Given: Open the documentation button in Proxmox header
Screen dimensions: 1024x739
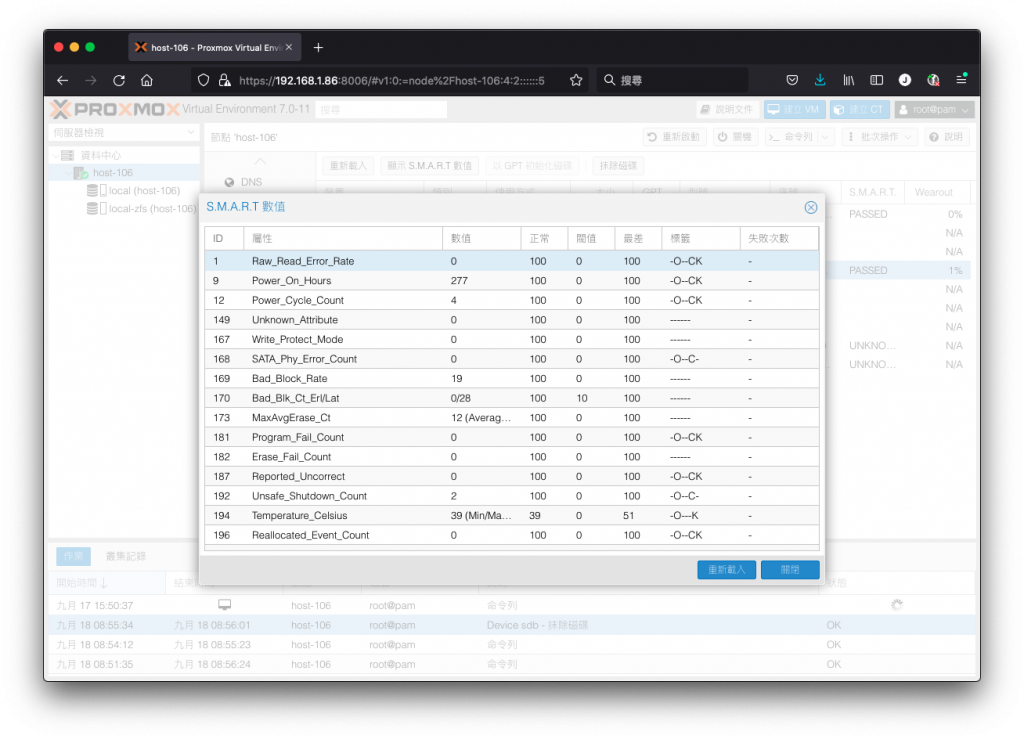Looking at the screenshot, I should 726,110.
